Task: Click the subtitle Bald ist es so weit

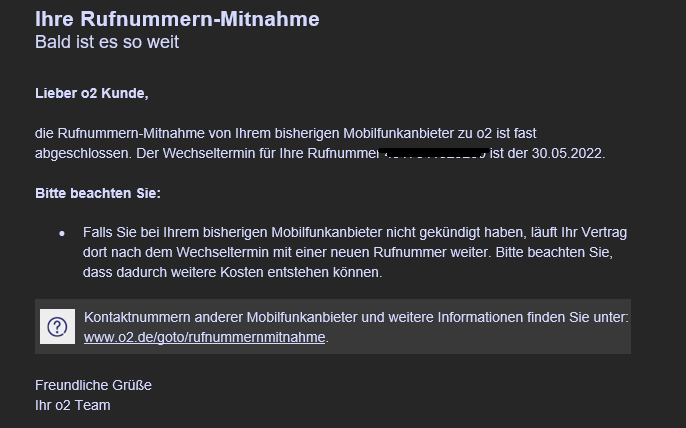Action: coord(107,42)
